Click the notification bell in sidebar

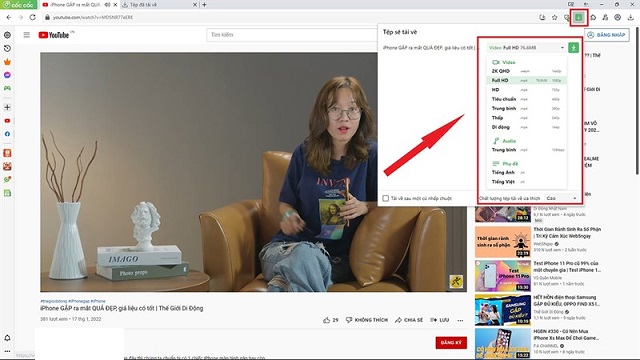coord(7,338)
